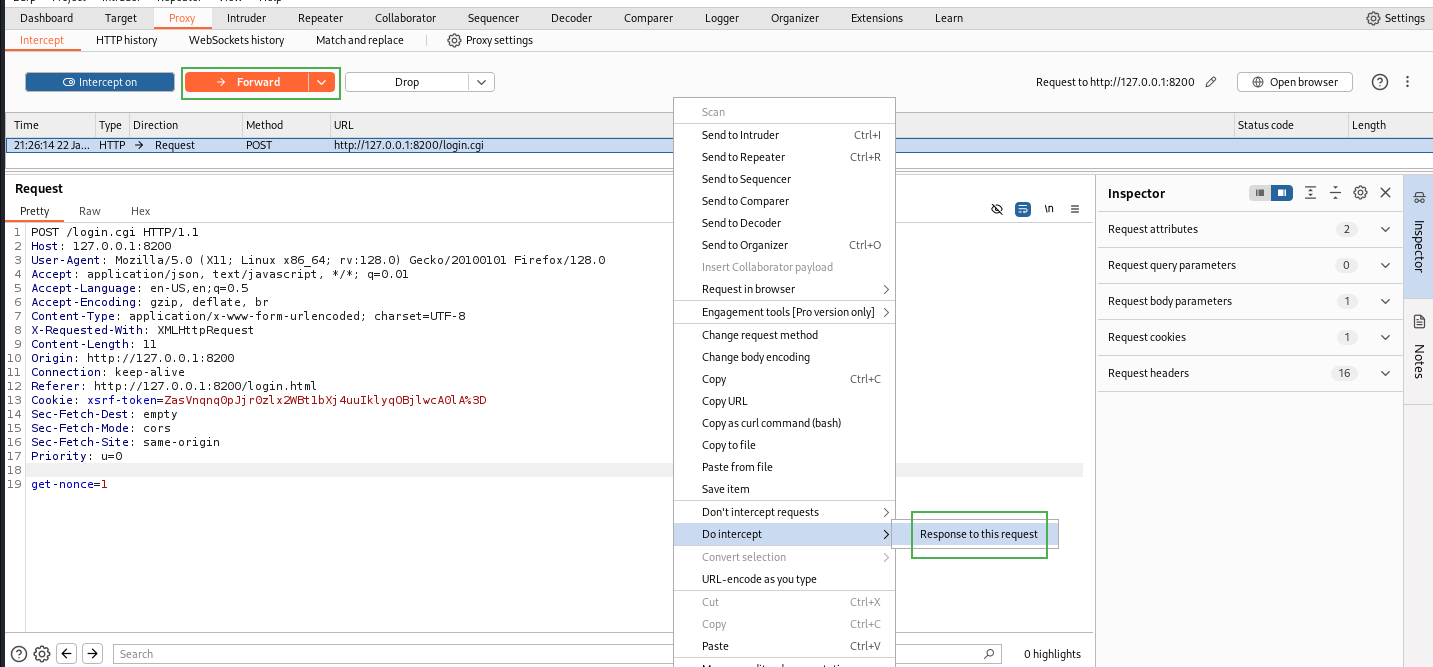Forward the intercepted request
The image size is (1433, 667).
(248, 82)
